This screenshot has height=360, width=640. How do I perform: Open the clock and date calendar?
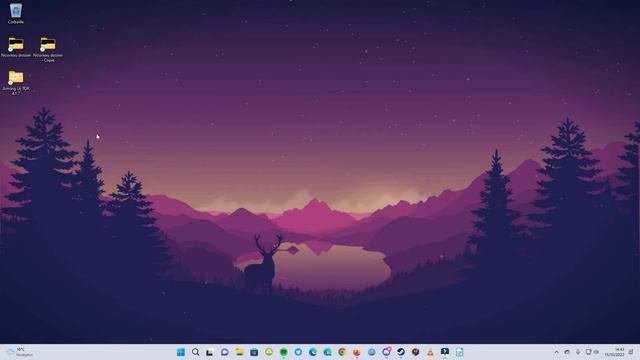(615, 352)
